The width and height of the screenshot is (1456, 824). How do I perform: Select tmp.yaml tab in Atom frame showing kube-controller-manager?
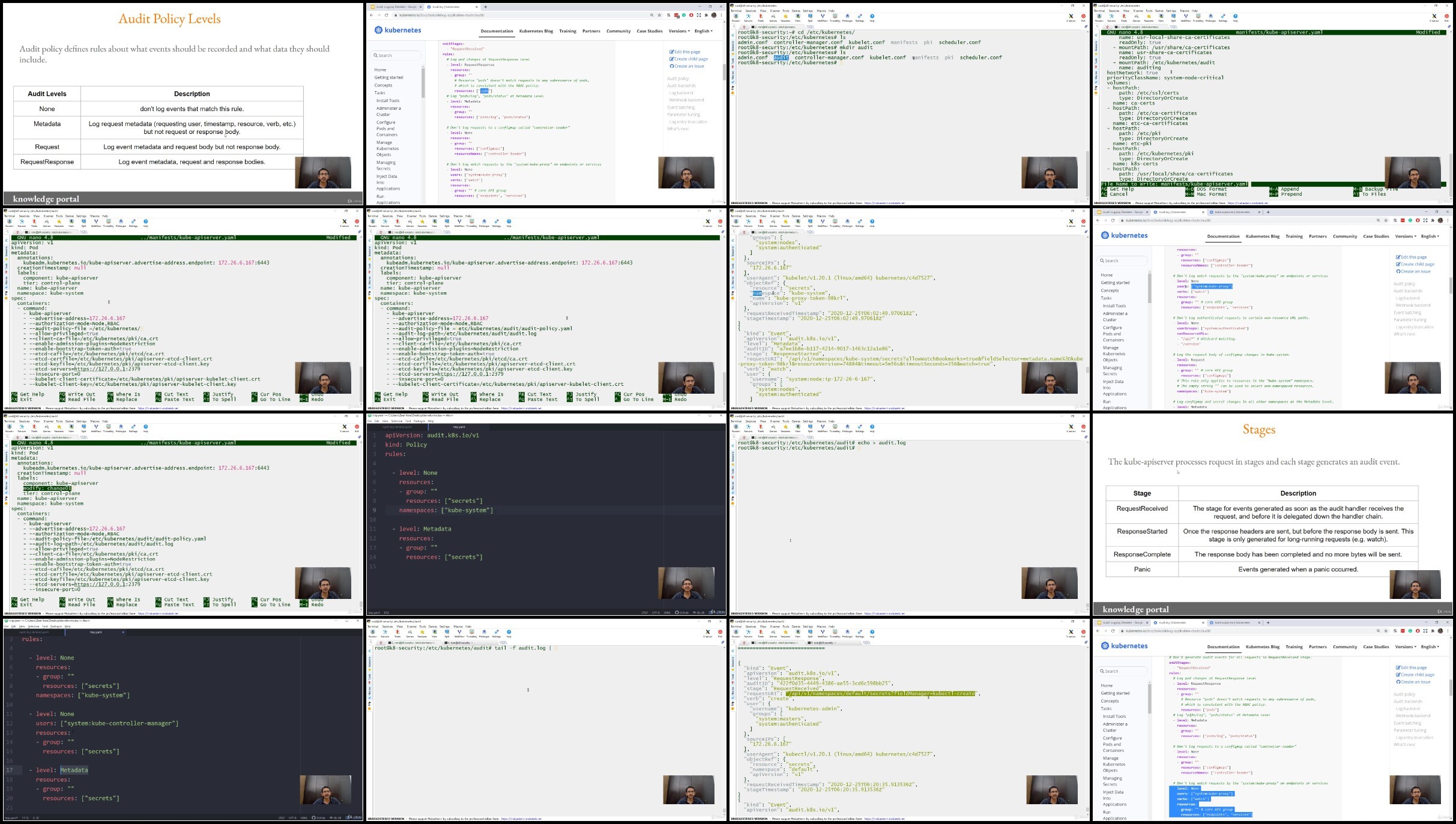[x=96, y=632]
